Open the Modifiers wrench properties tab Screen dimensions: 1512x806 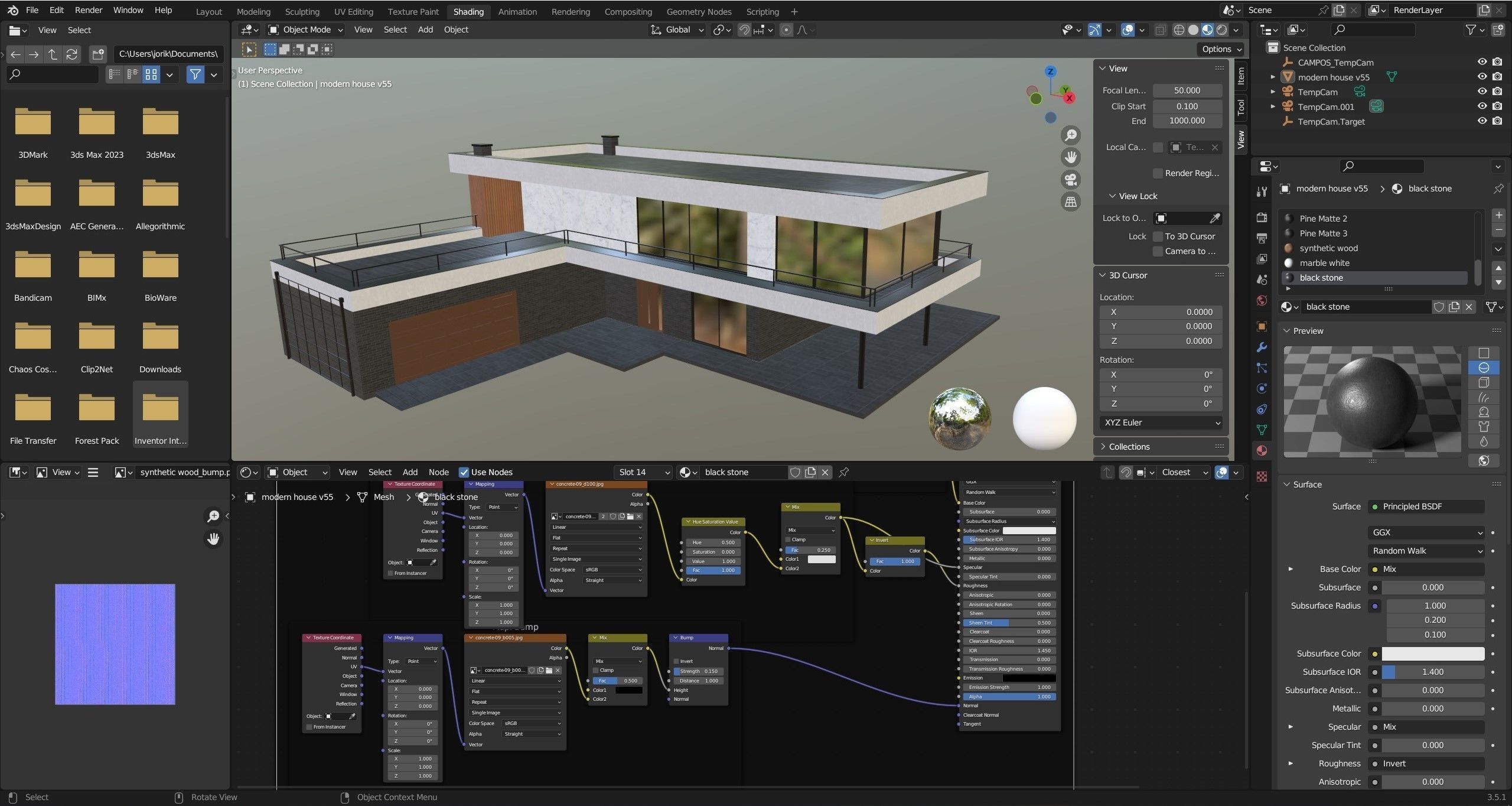1262,347
